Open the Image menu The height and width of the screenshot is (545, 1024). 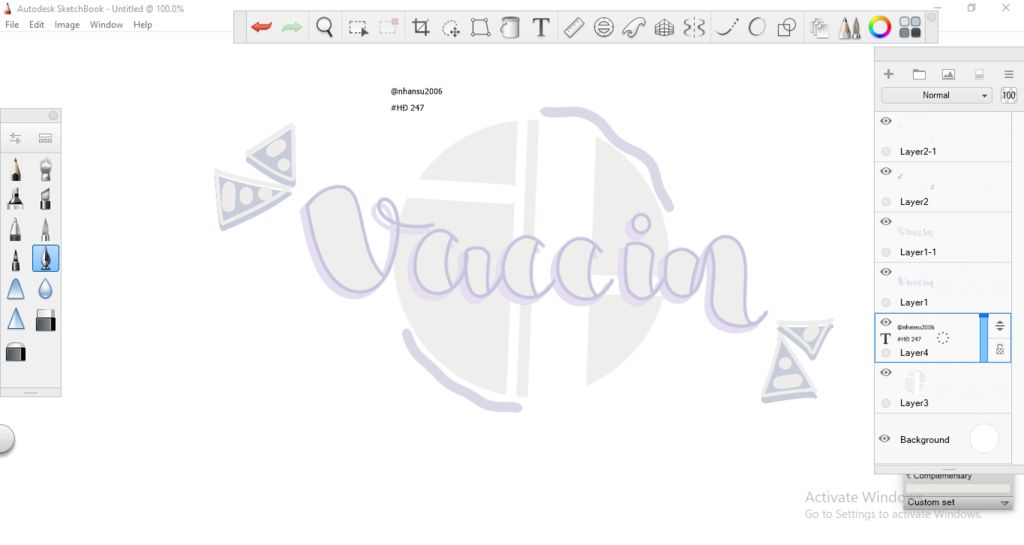click(x=67, y=25)
